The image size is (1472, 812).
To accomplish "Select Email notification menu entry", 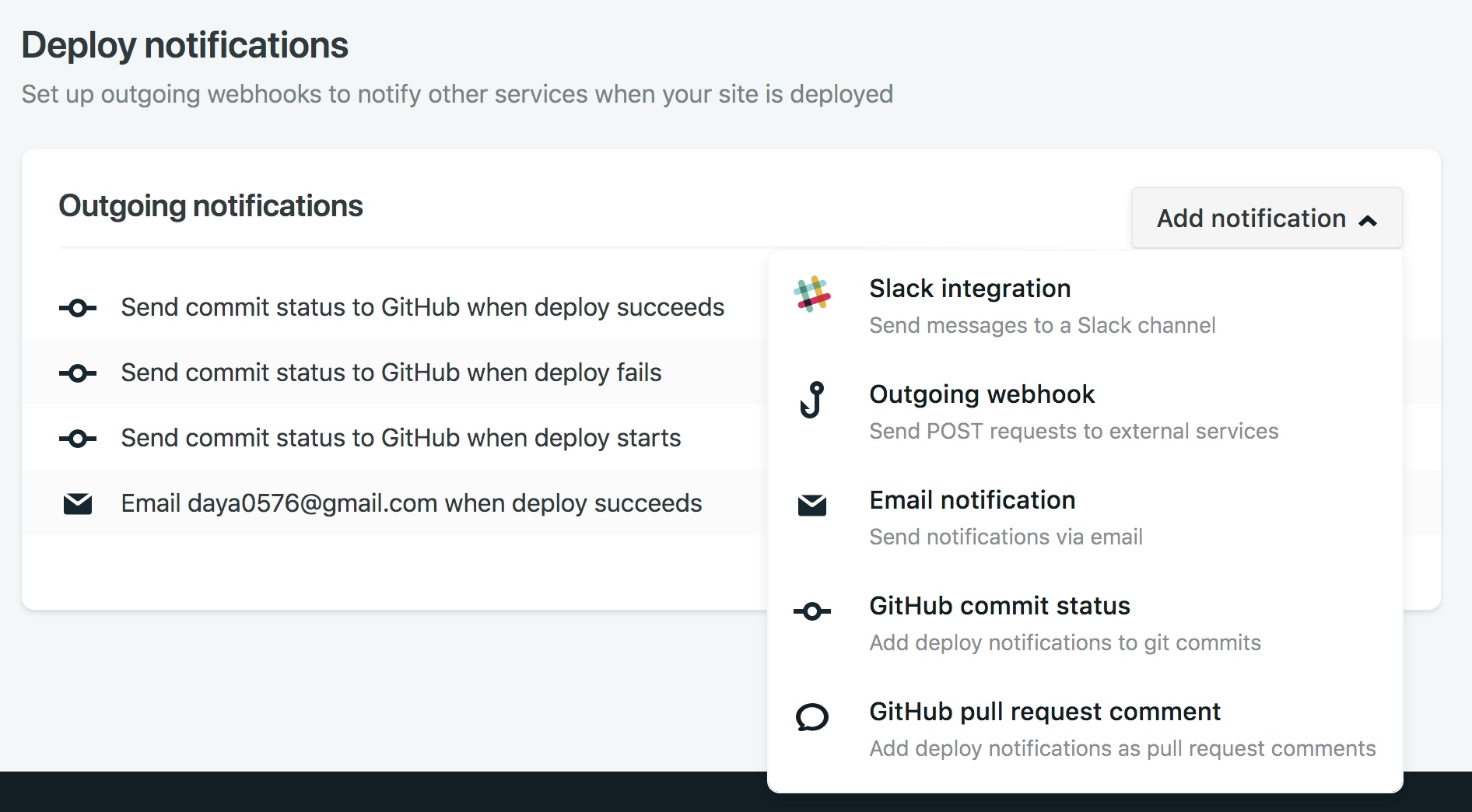I will (x=972, y=500).
